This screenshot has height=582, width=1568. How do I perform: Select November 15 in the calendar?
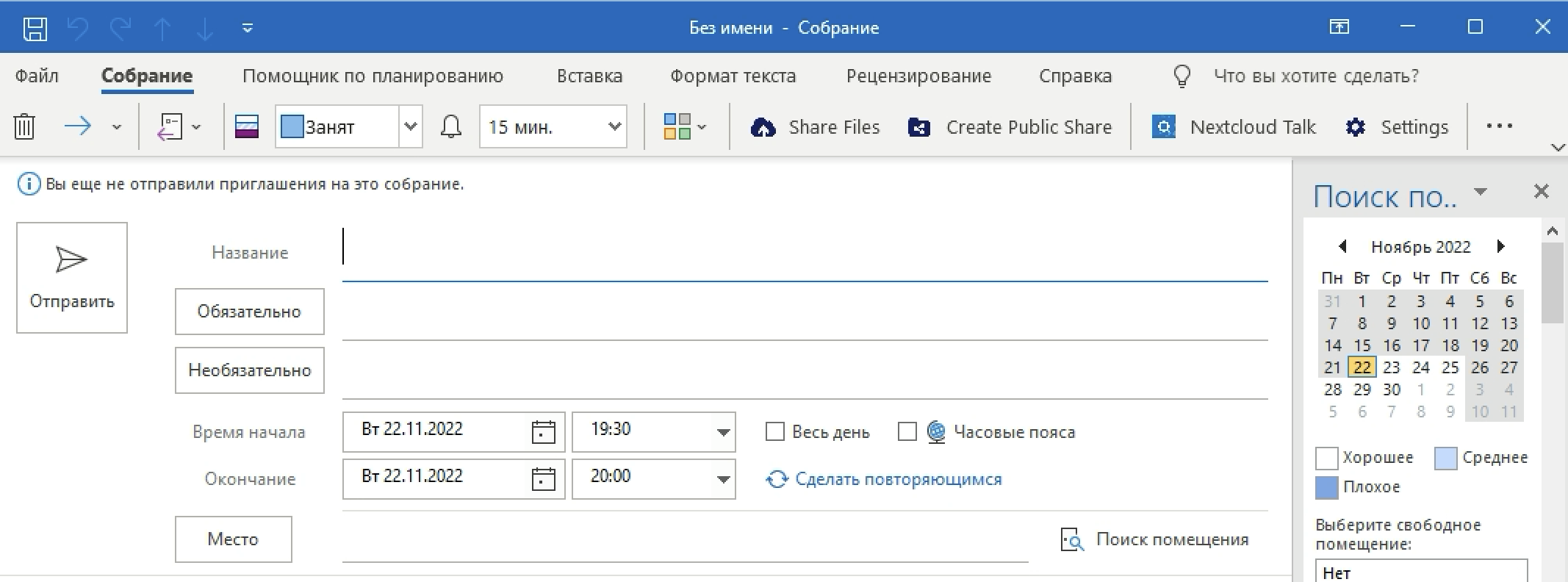click(x=1362, y=345)
